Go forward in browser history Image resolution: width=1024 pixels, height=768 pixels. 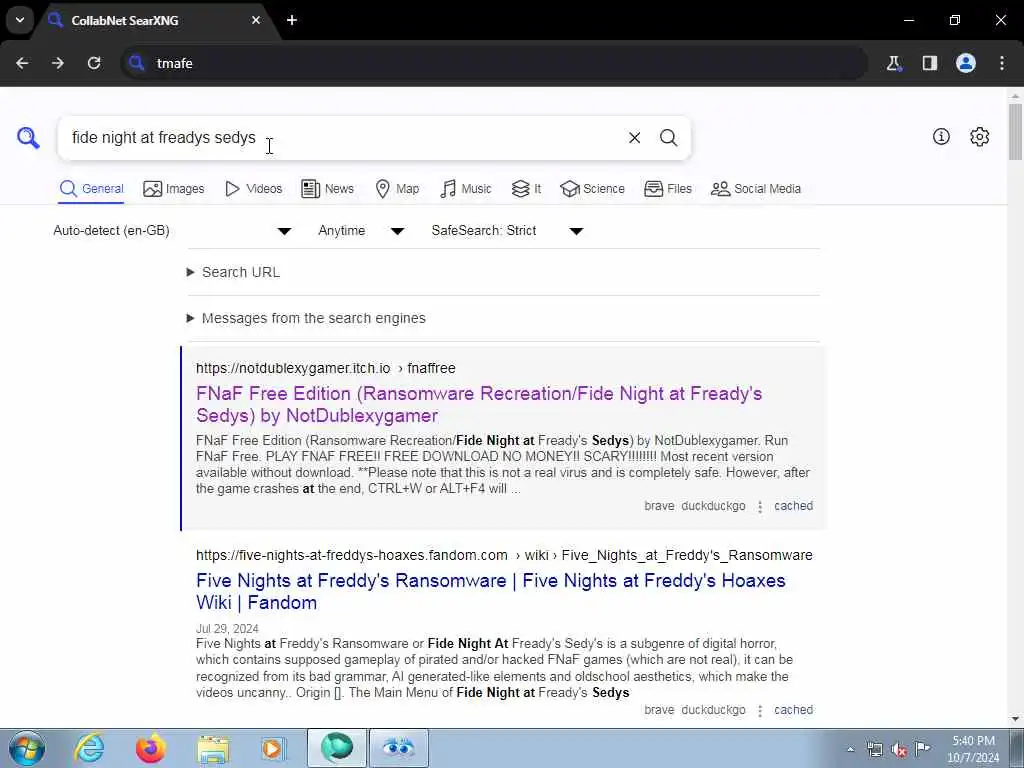[x=58, y=63]
